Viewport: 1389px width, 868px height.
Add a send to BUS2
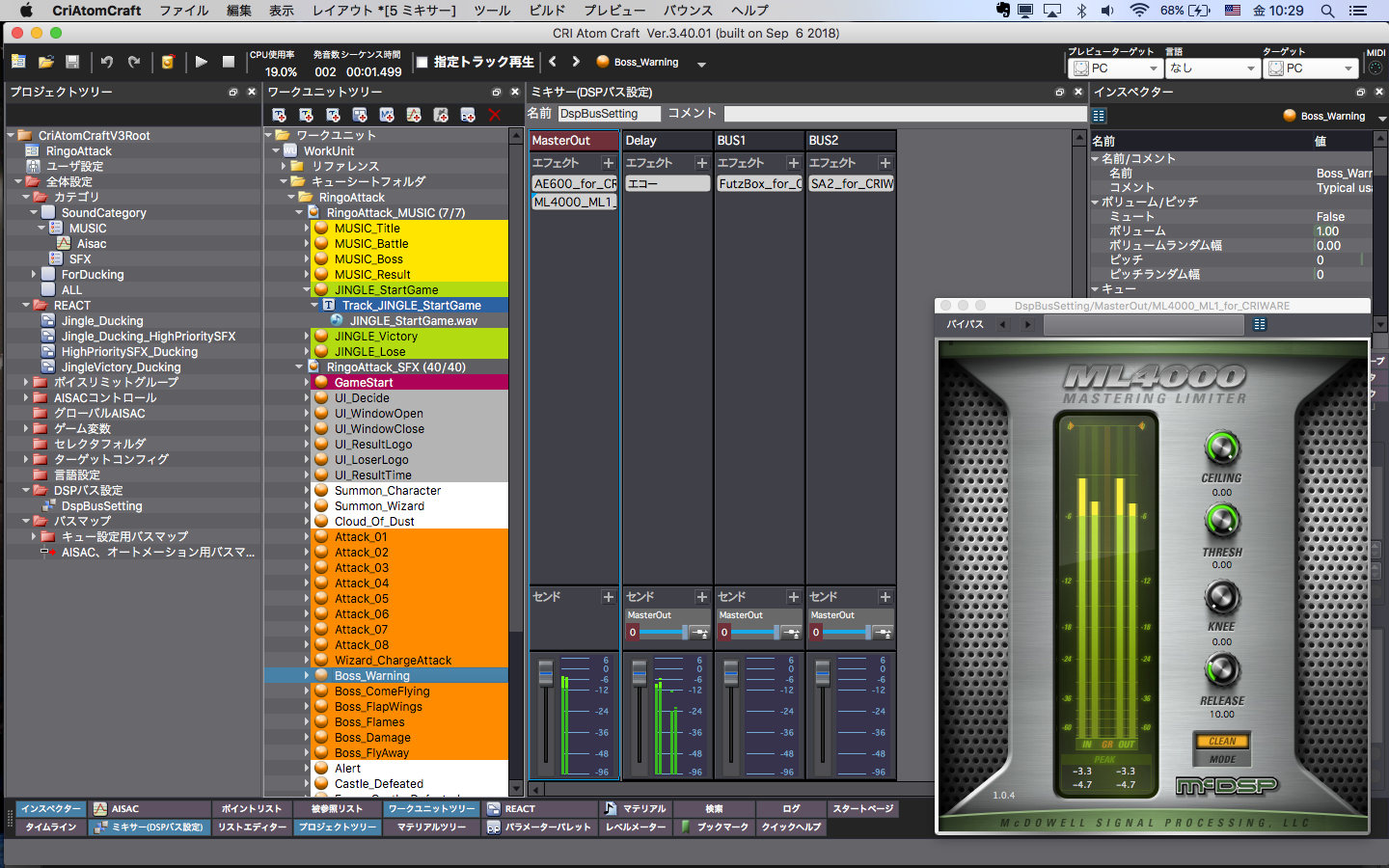[885, 597]
